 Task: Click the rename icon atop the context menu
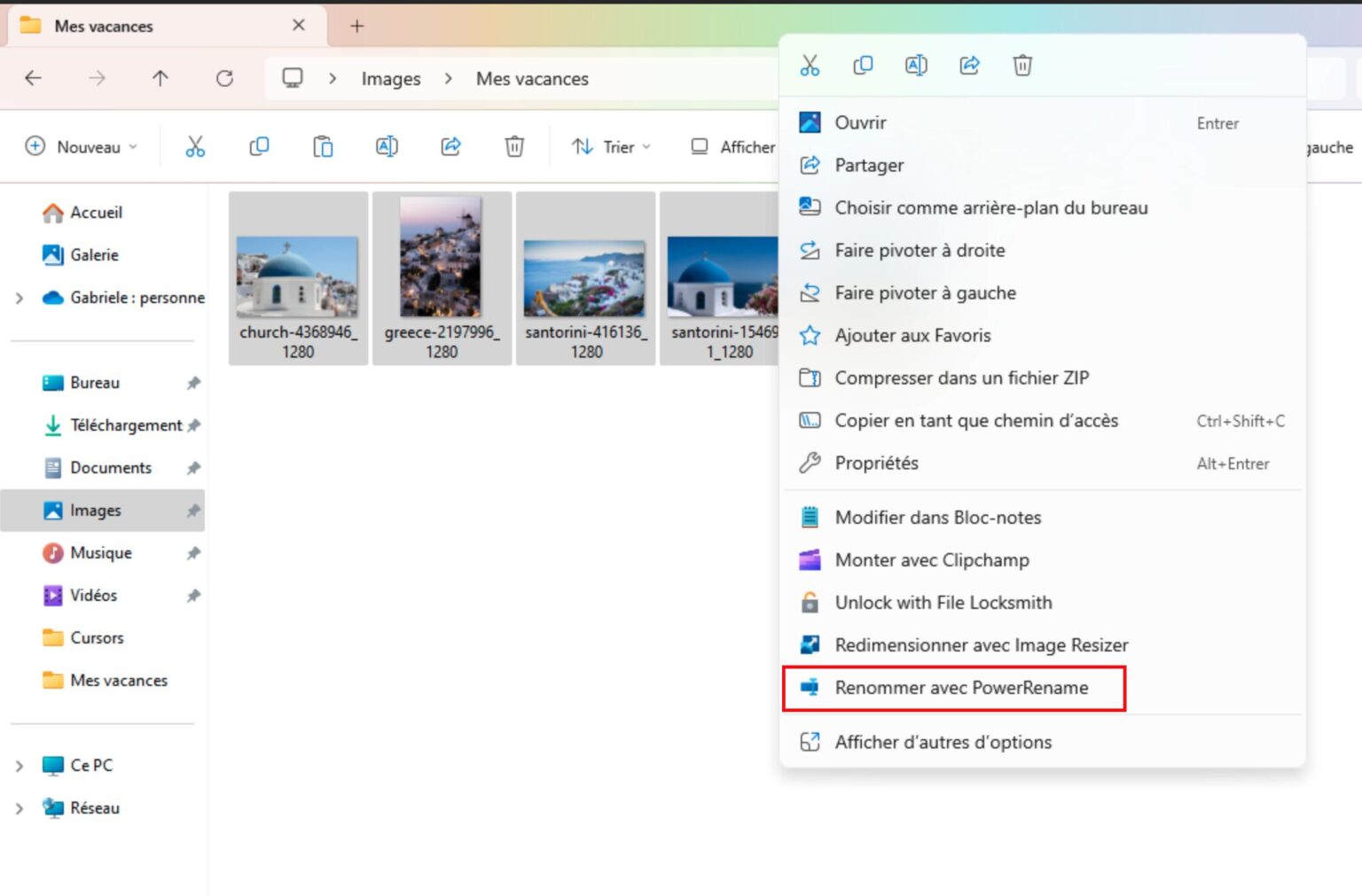point(916,65)
